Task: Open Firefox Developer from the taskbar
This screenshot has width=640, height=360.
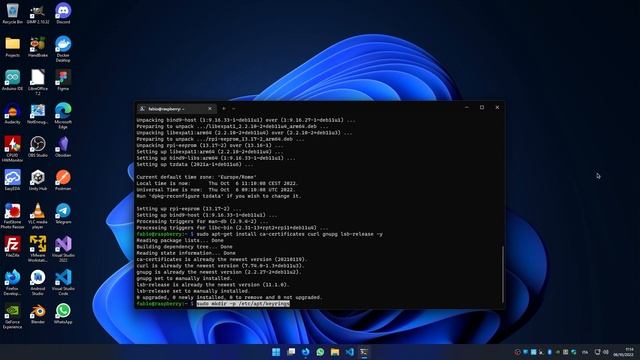Action: pos(305,352)
